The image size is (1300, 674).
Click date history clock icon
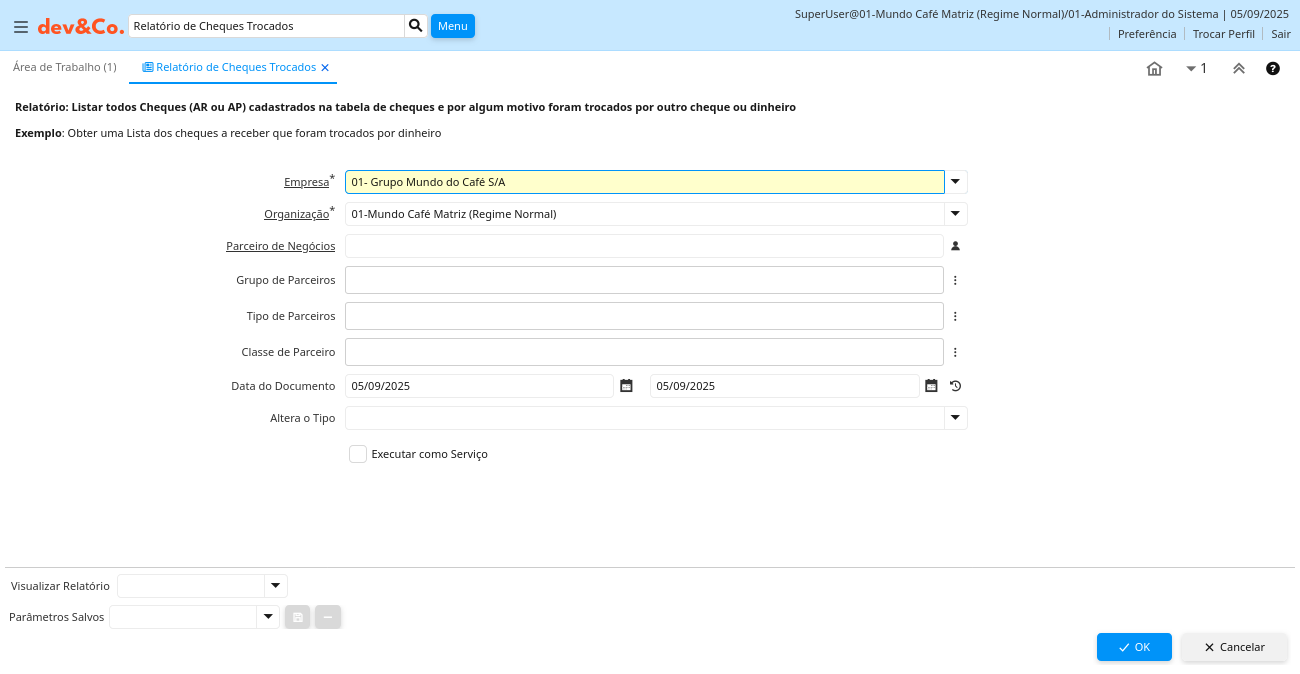point(955,386)
